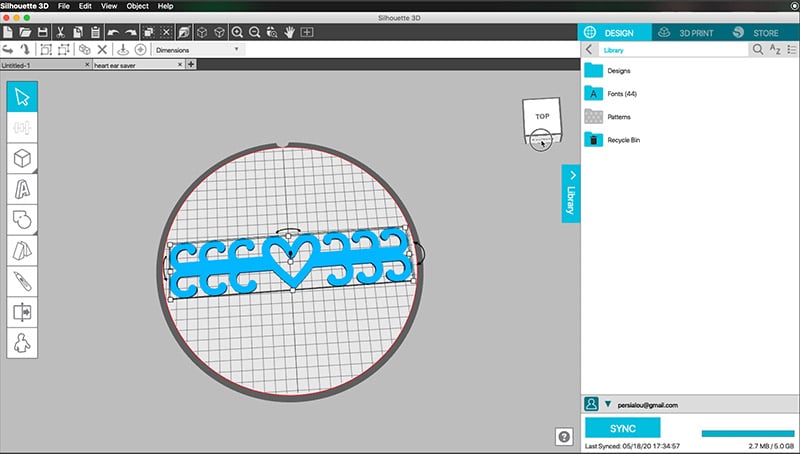Undo the last action
This screenshot has width=800, height=454.
(113, 32)
